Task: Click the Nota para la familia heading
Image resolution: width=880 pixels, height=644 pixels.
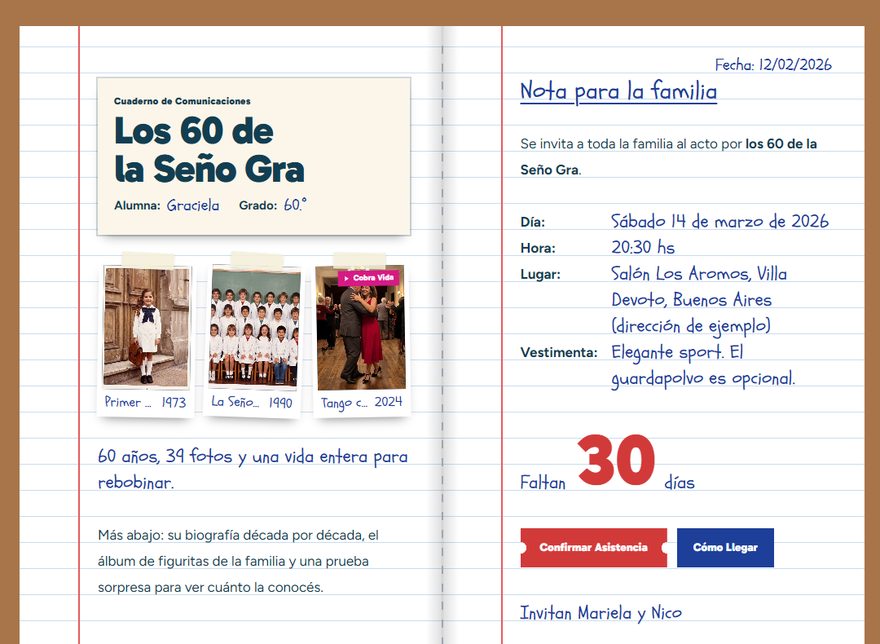Action: [x=618, y=91]
